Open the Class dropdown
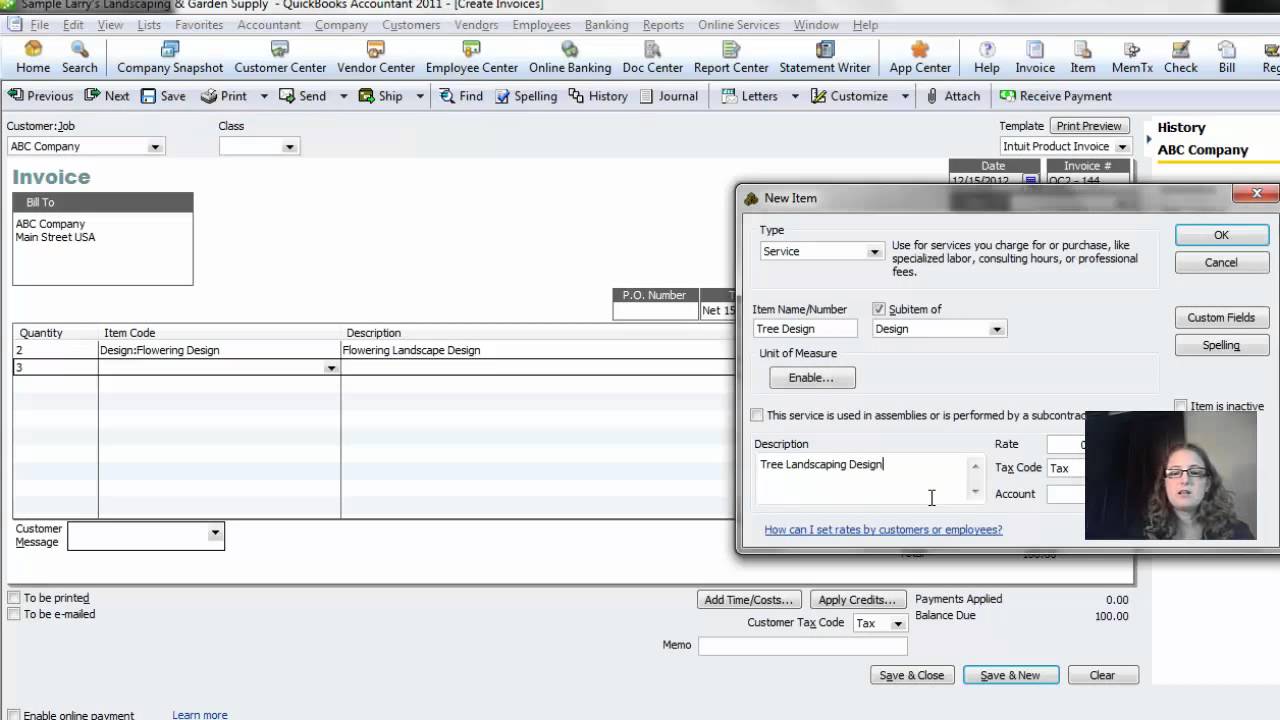The image size is (1280, 720). pos(289,147)
